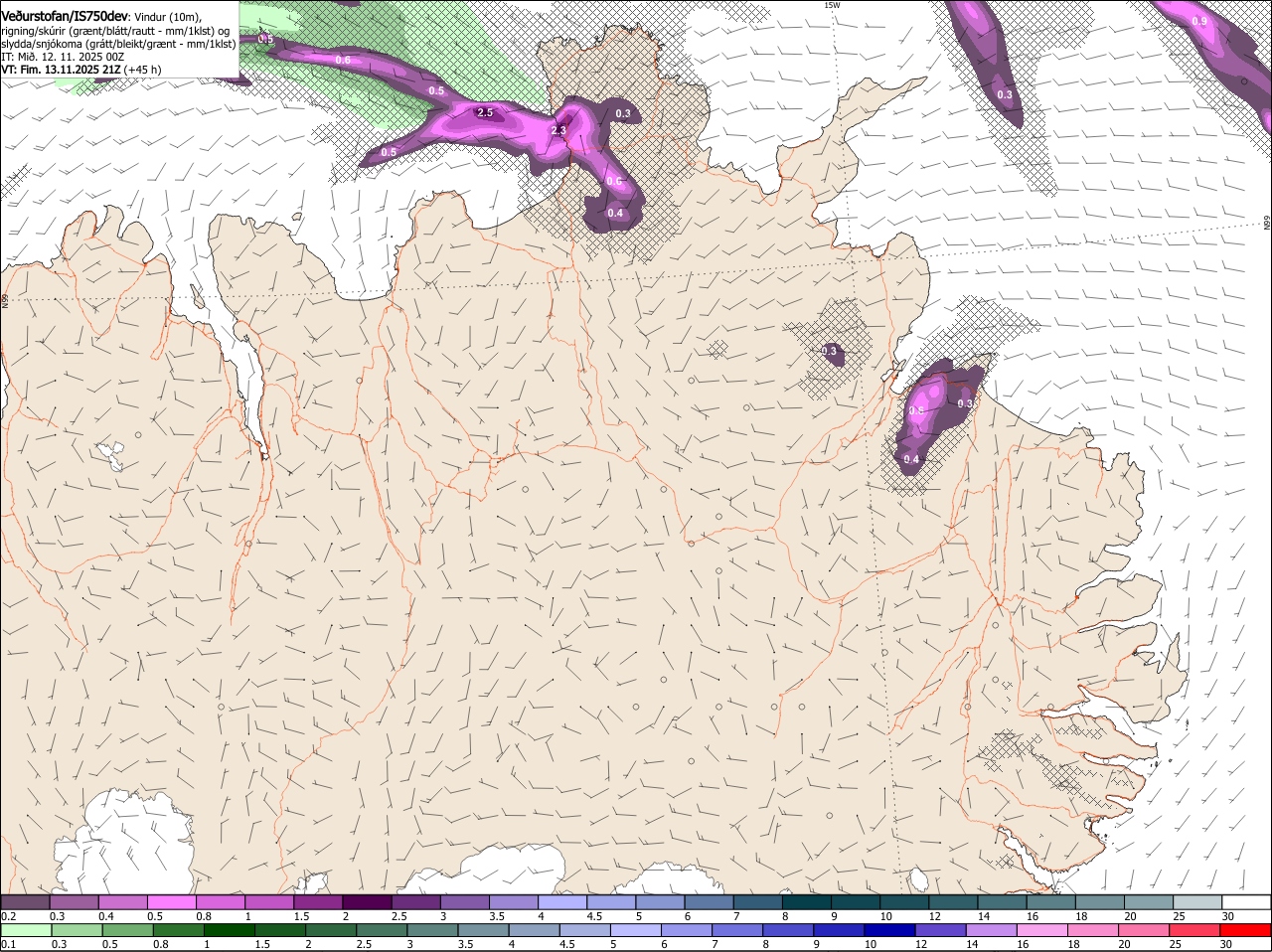Click the 0.8 value inside the eastern snow patch
This screenshot has height=952, width=1272.
click(916, 410)
